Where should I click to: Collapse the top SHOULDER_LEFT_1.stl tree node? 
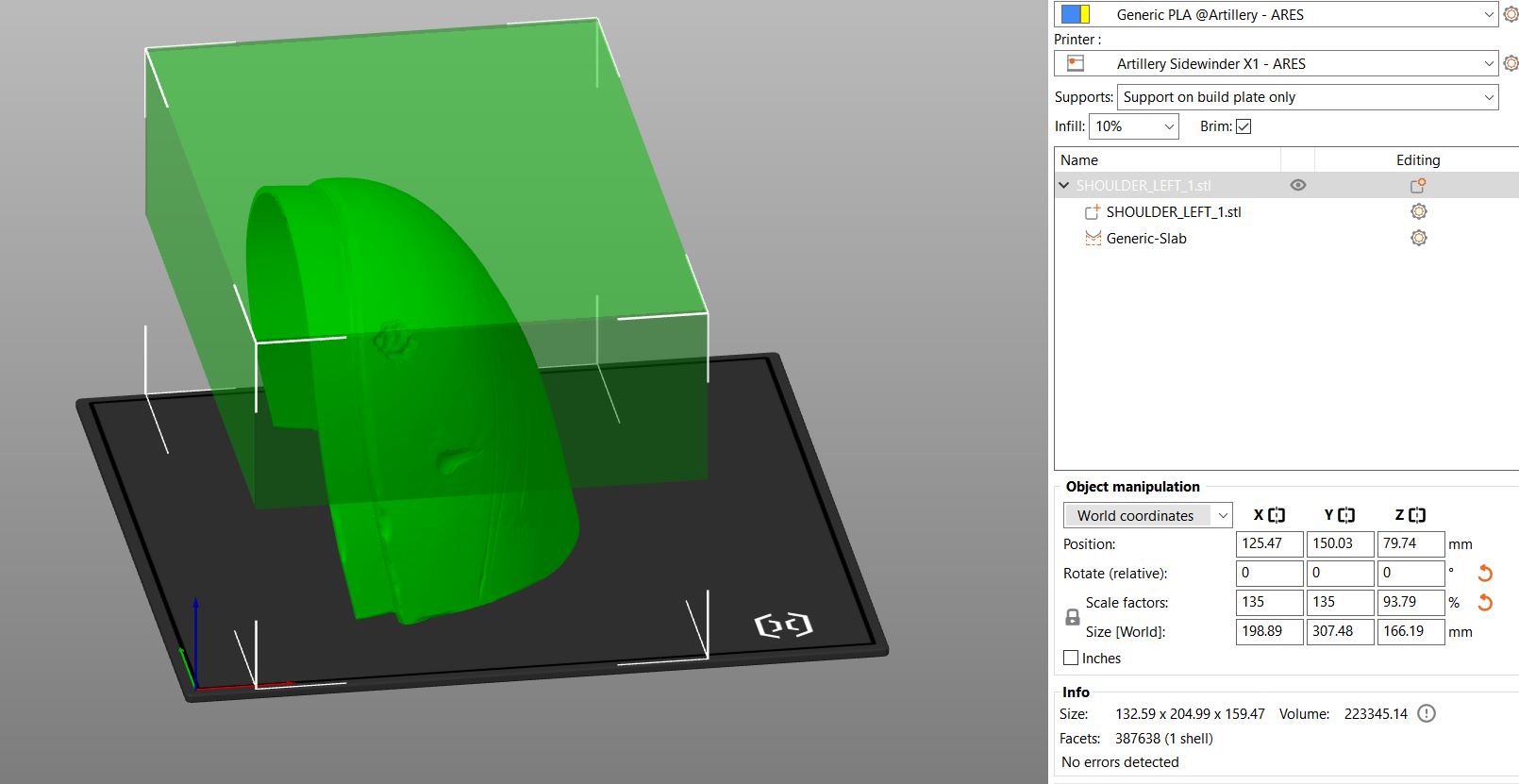tap(1064, 186)
